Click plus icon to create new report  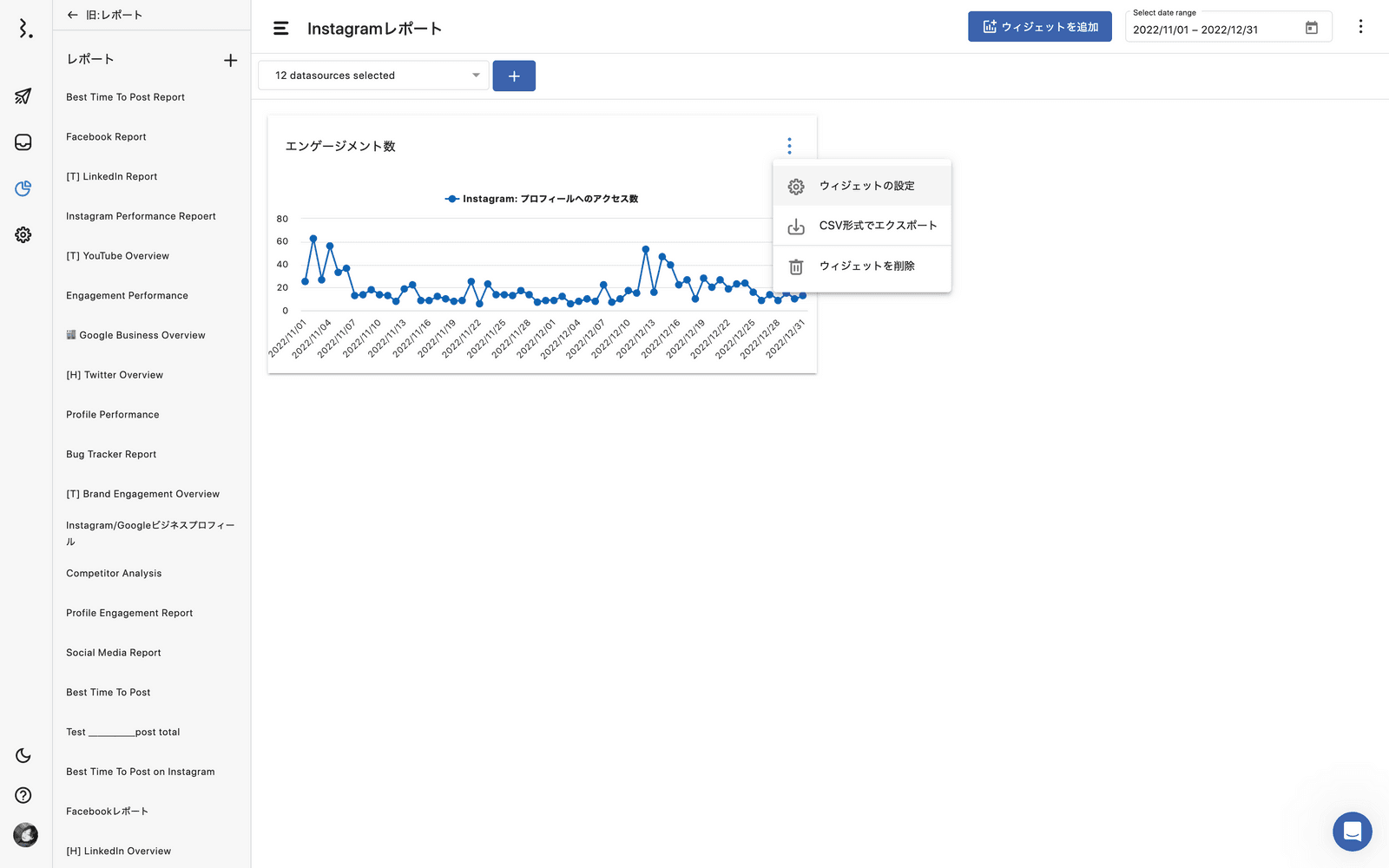(230, 60)
